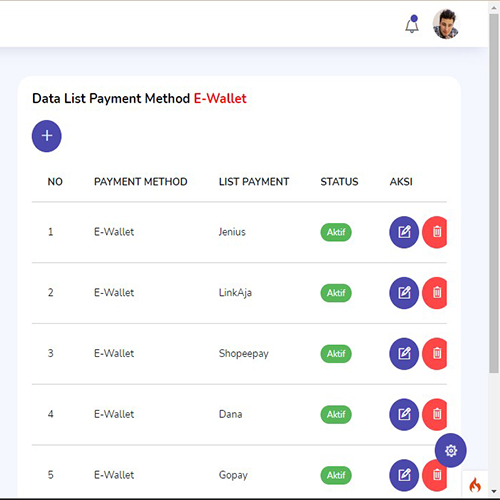Click E-Wallet in row 1
Viewport: 500px width, 500px height.
click(114, 232)
